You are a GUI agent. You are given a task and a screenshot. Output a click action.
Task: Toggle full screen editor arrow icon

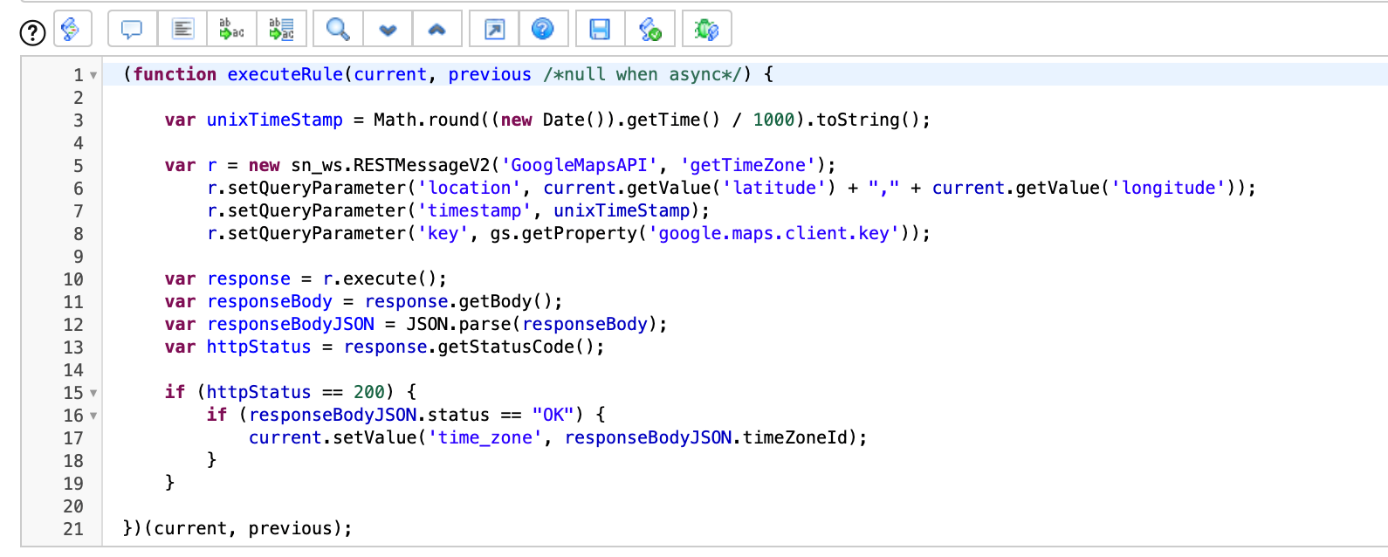[494, 30]
